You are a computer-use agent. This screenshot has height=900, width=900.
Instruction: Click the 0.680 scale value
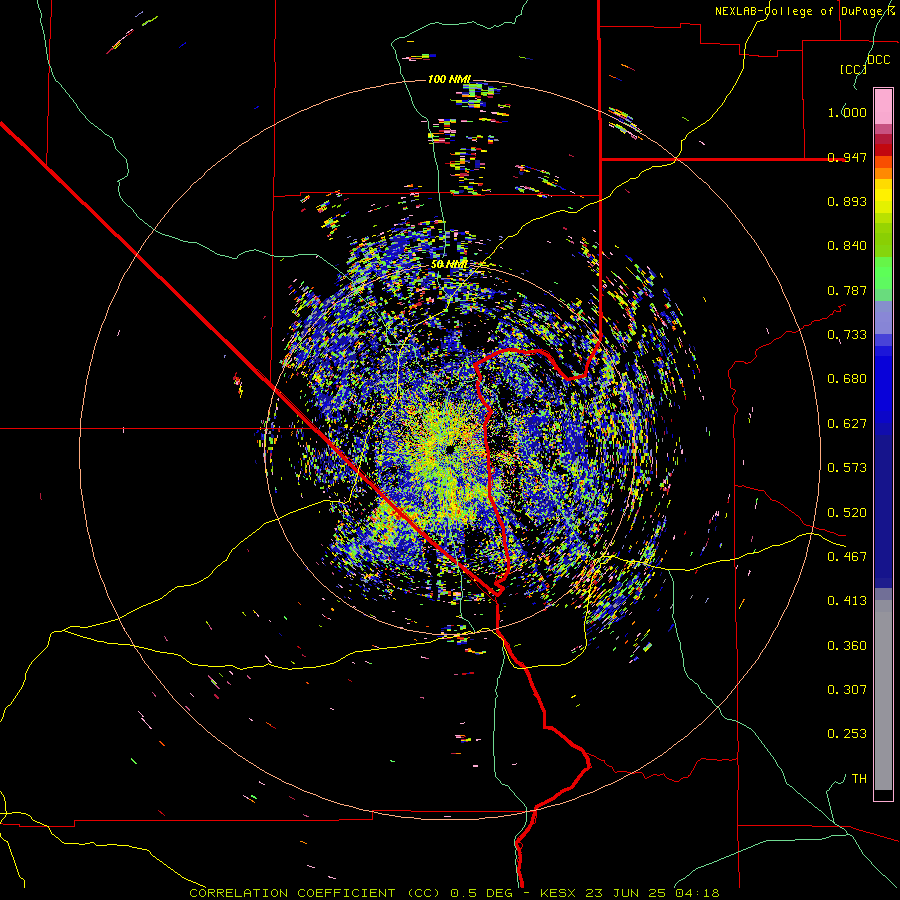click(847, 379)
